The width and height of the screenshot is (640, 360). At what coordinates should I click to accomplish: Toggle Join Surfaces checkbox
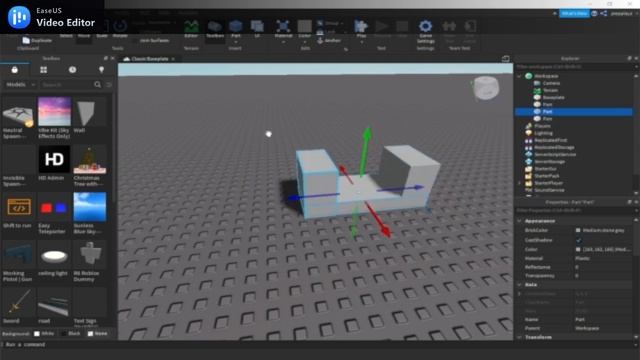(x=136, y=40)
